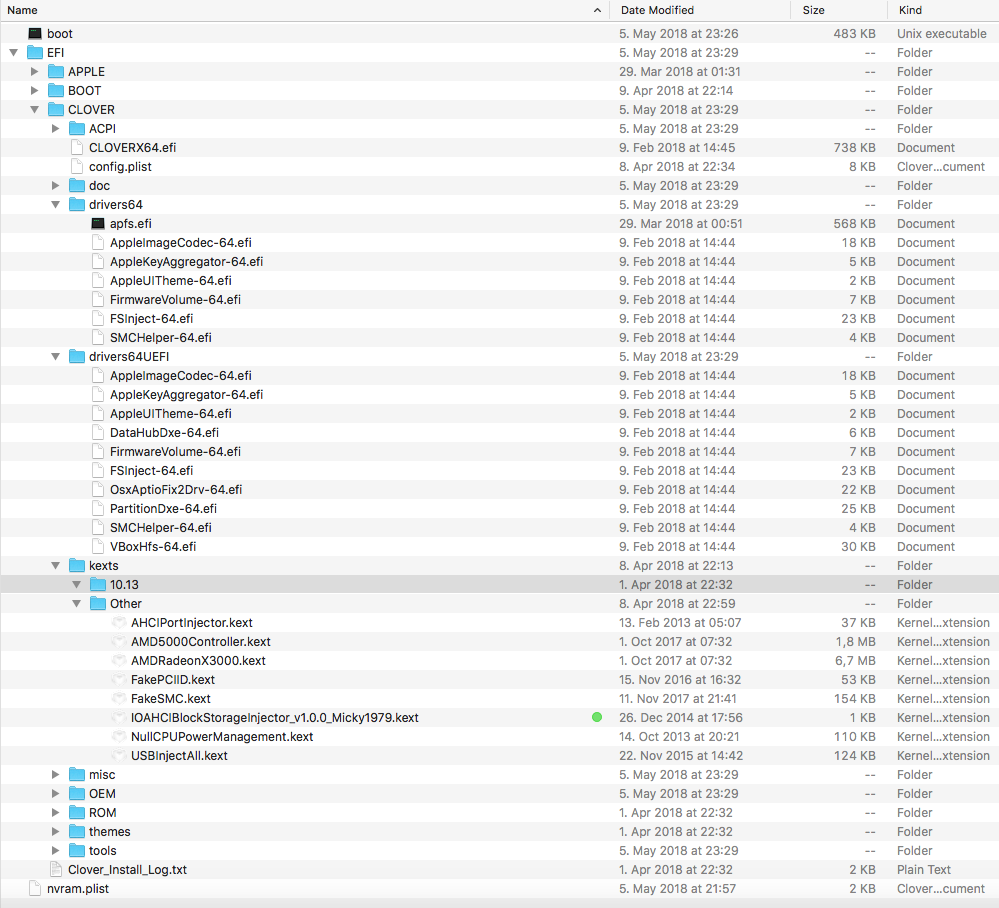Viewport: 999px width, 908px height.
Task: Click the CLOVERX64.efi document icon
Action: pyautogui.click(x=77, y=147)
